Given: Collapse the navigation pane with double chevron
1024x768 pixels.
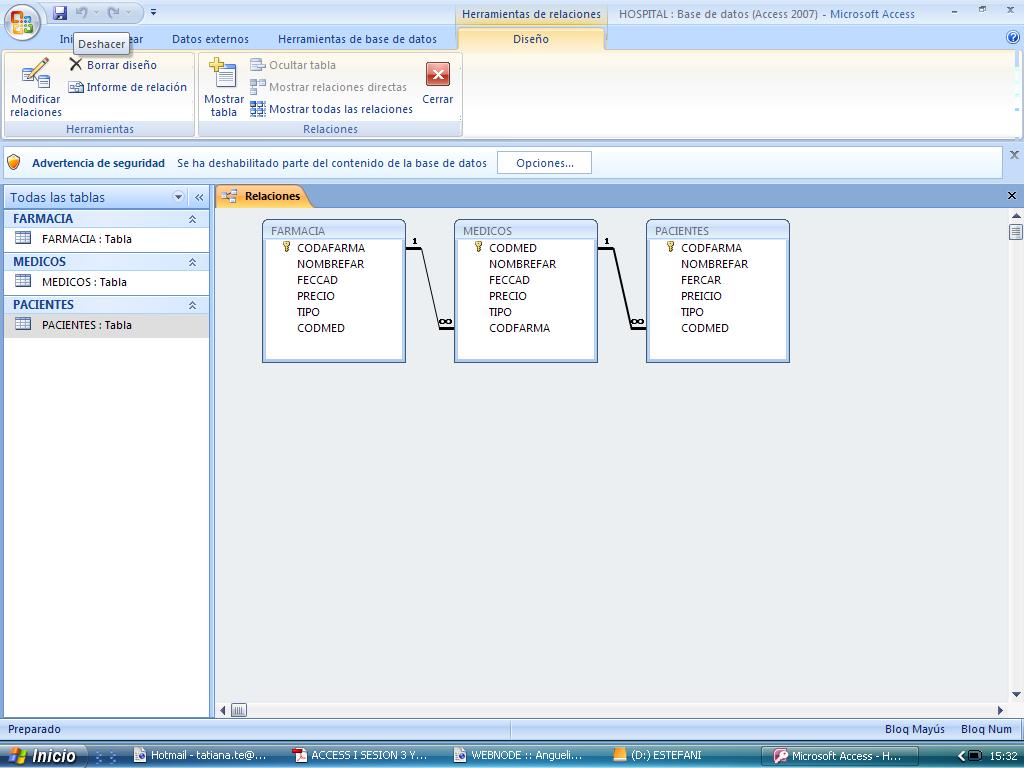Looking at the screenshot, I should 199,197.
